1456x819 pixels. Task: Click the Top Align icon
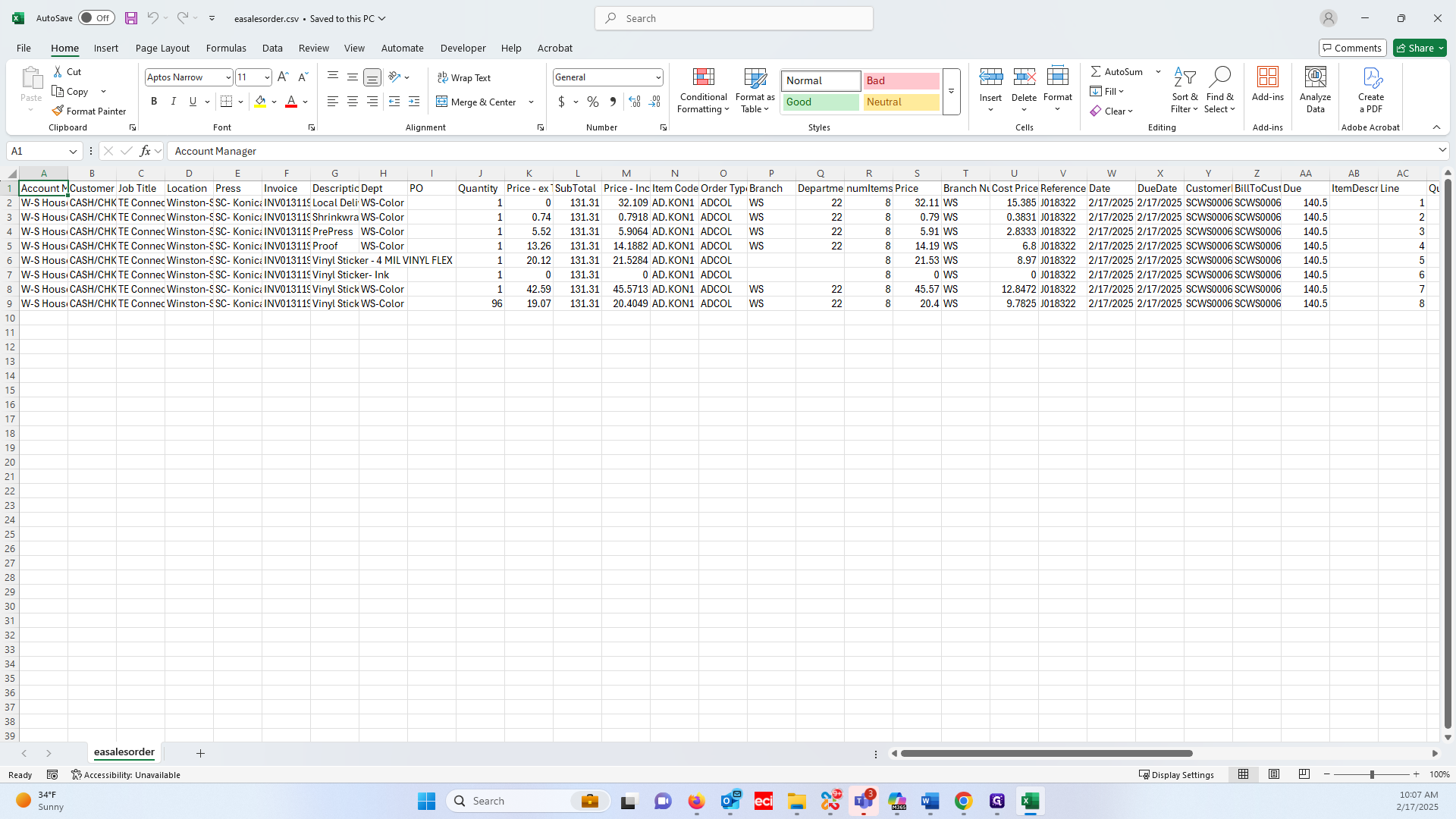(x=333, y=77)
